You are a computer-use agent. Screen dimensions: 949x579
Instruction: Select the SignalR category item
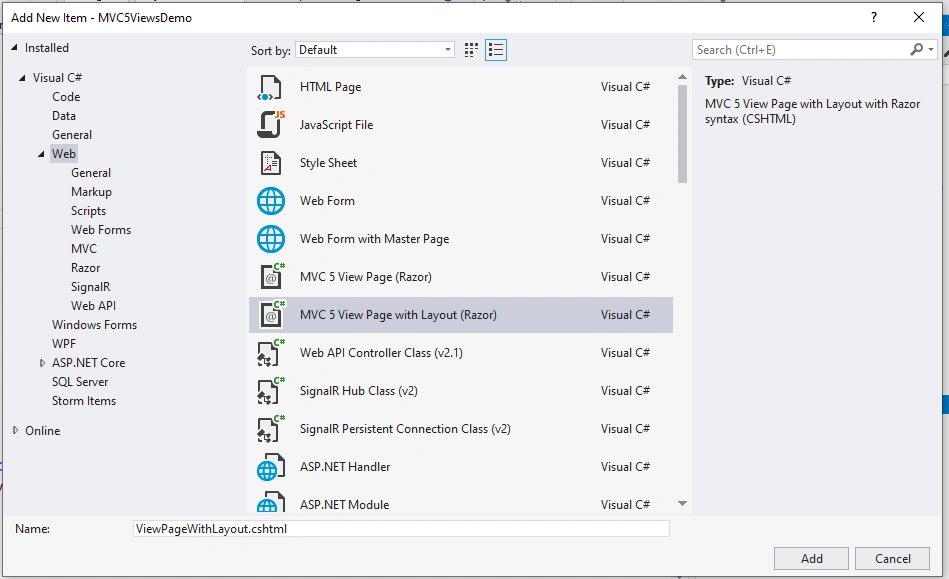(90, 287)
